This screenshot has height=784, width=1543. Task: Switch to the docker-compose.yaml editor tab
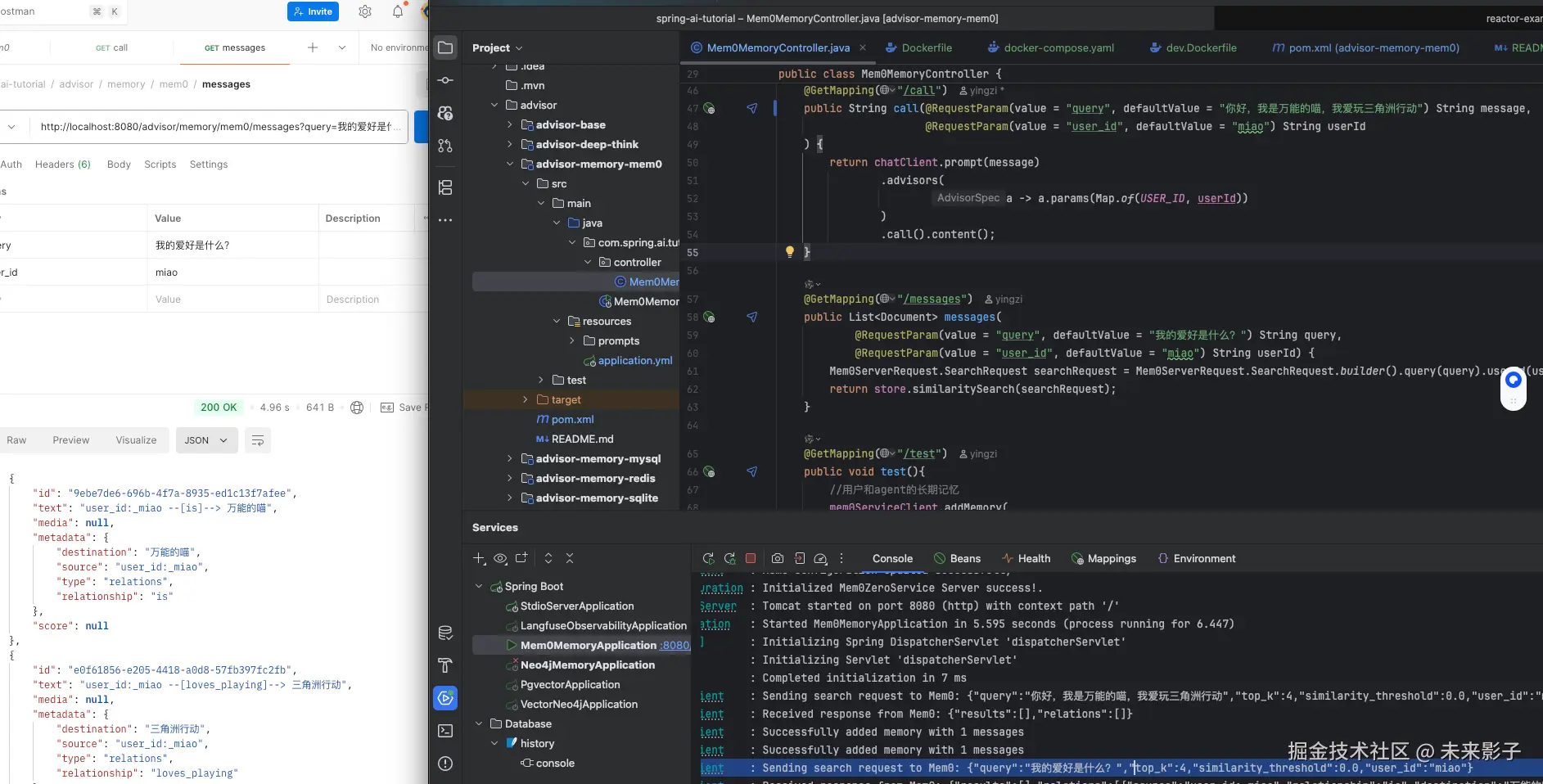click(1058, 48)
